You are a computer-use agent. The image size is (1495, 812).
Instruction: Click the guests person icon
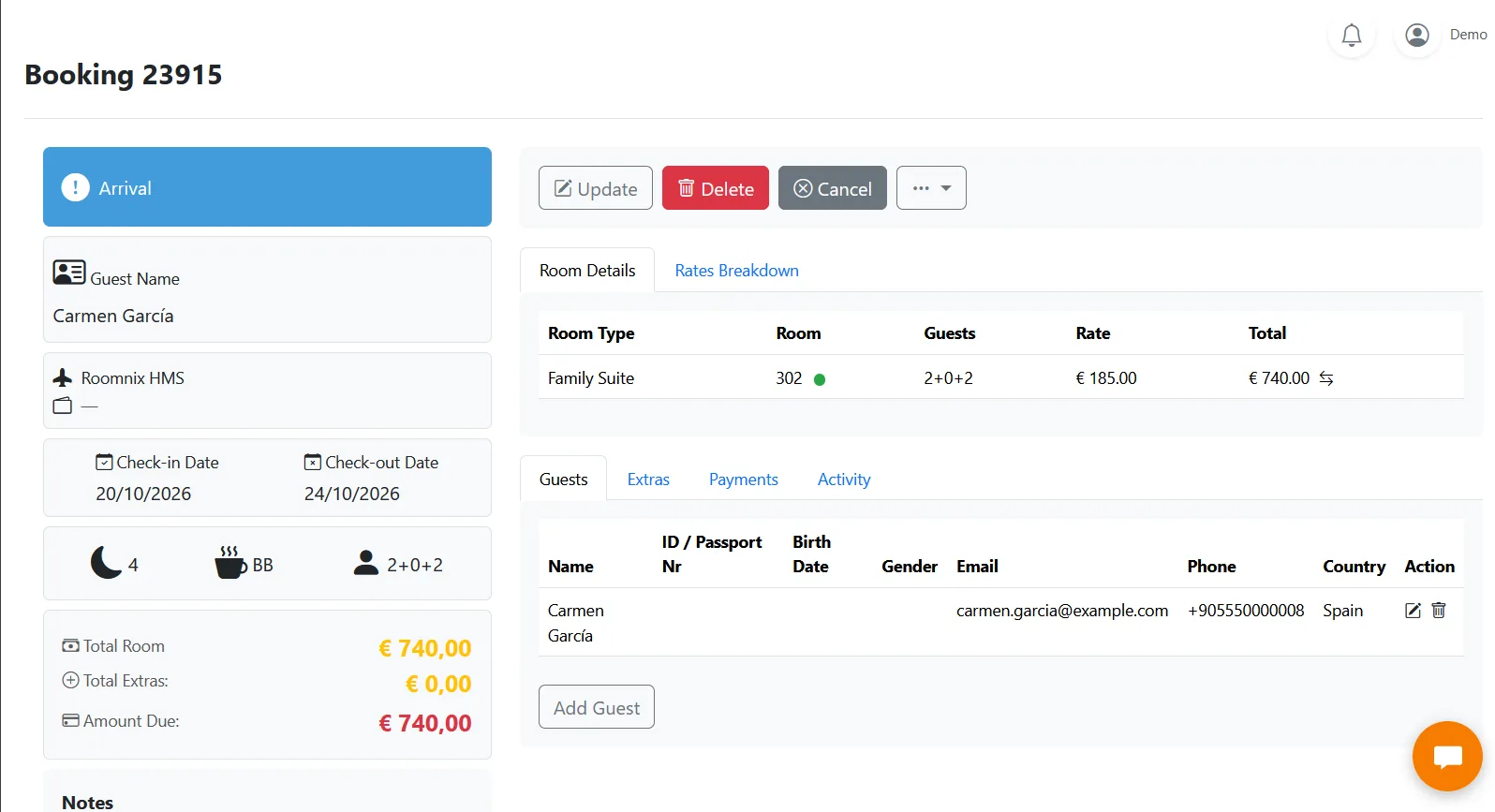click(366, 562)
